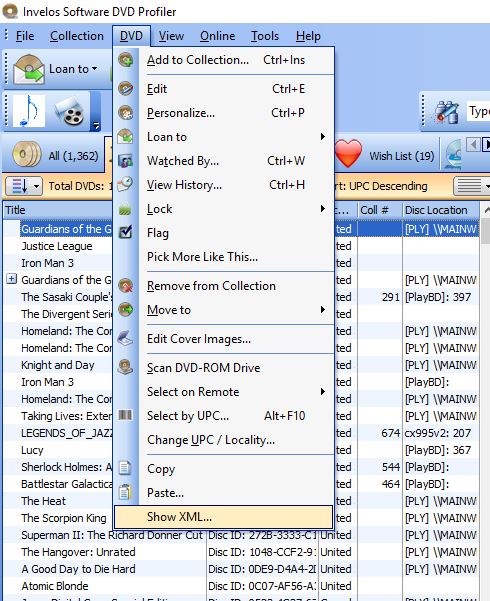Select The Scorpion King row
The width and height of the screenshot is (490, 601).
click(x=64, y=518)
